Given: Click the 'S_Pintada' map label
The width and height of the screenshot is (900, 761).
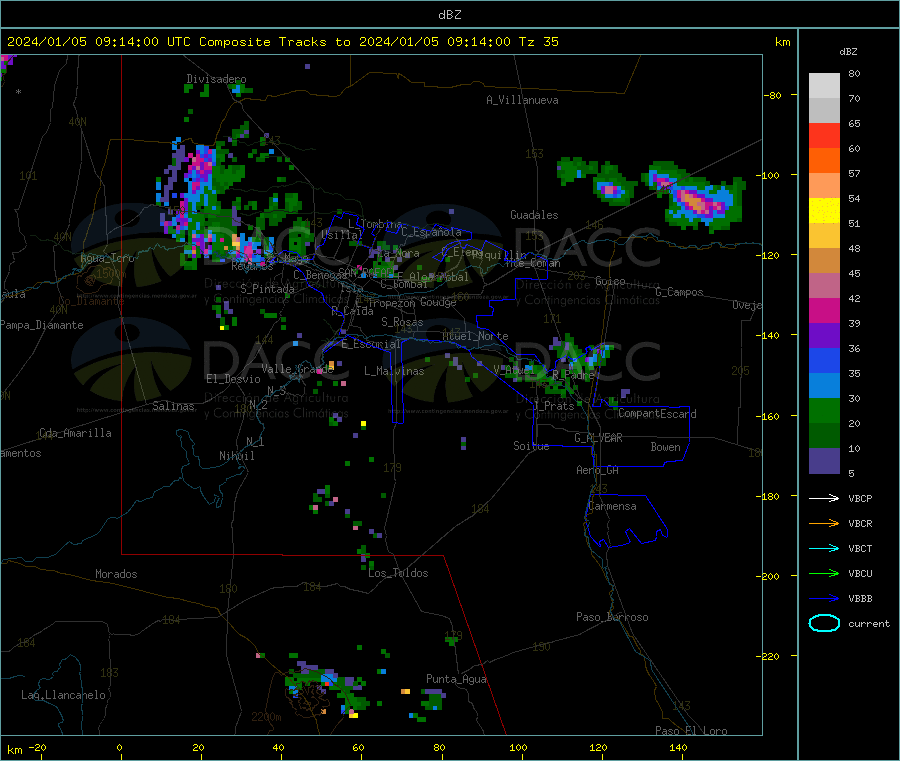Looking at the screenshot, I should click(x=267, y=289).
